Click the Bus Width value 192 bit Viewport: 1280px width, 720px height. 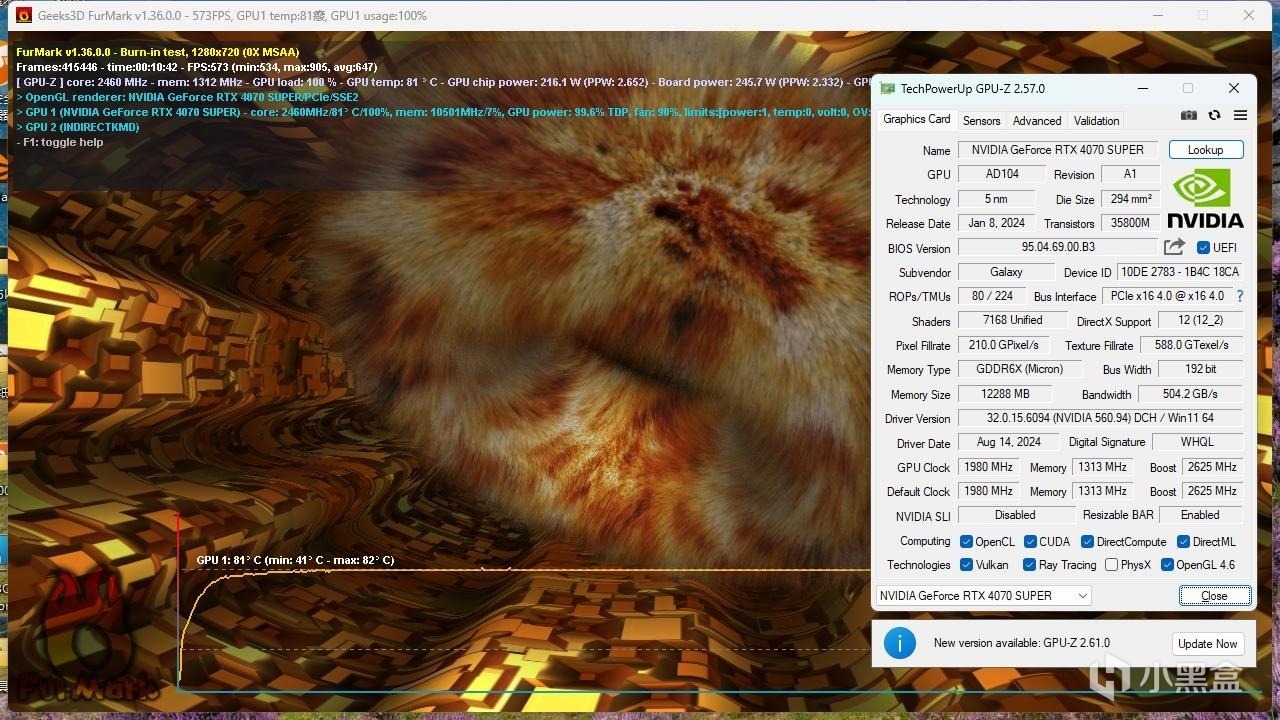1200,369
